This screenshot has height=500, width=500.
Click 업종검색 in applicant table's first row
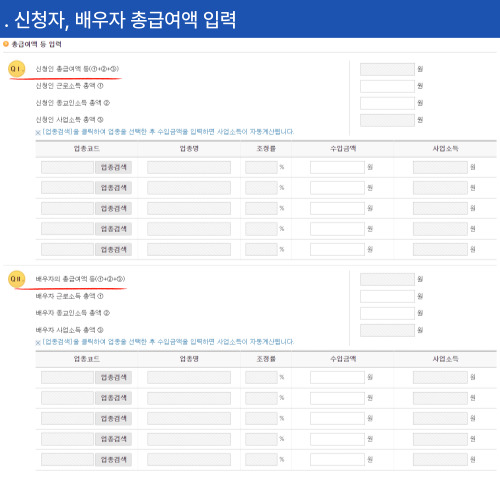point(113,167)
